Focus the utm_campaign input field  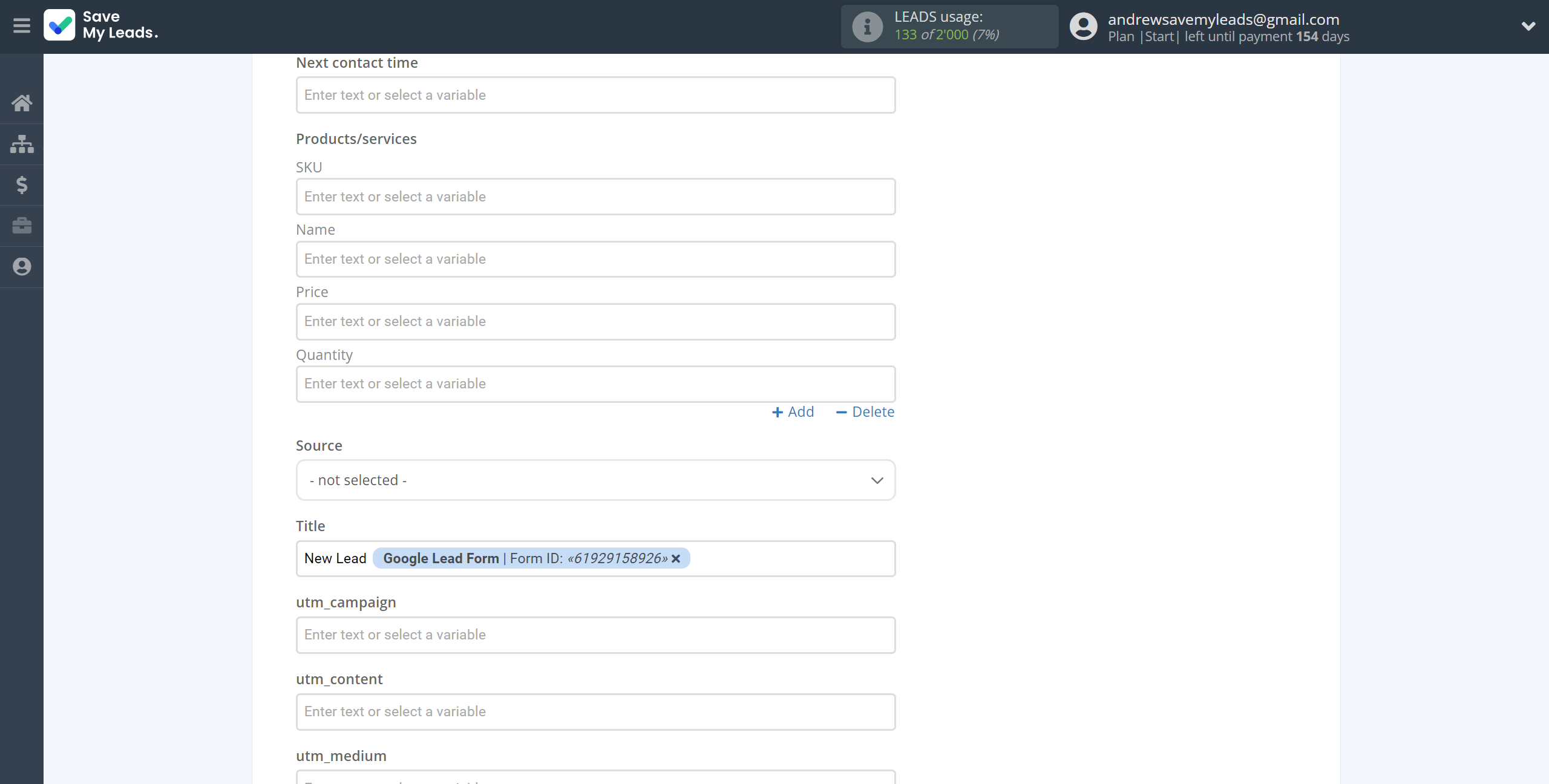[x=595, y=635]
